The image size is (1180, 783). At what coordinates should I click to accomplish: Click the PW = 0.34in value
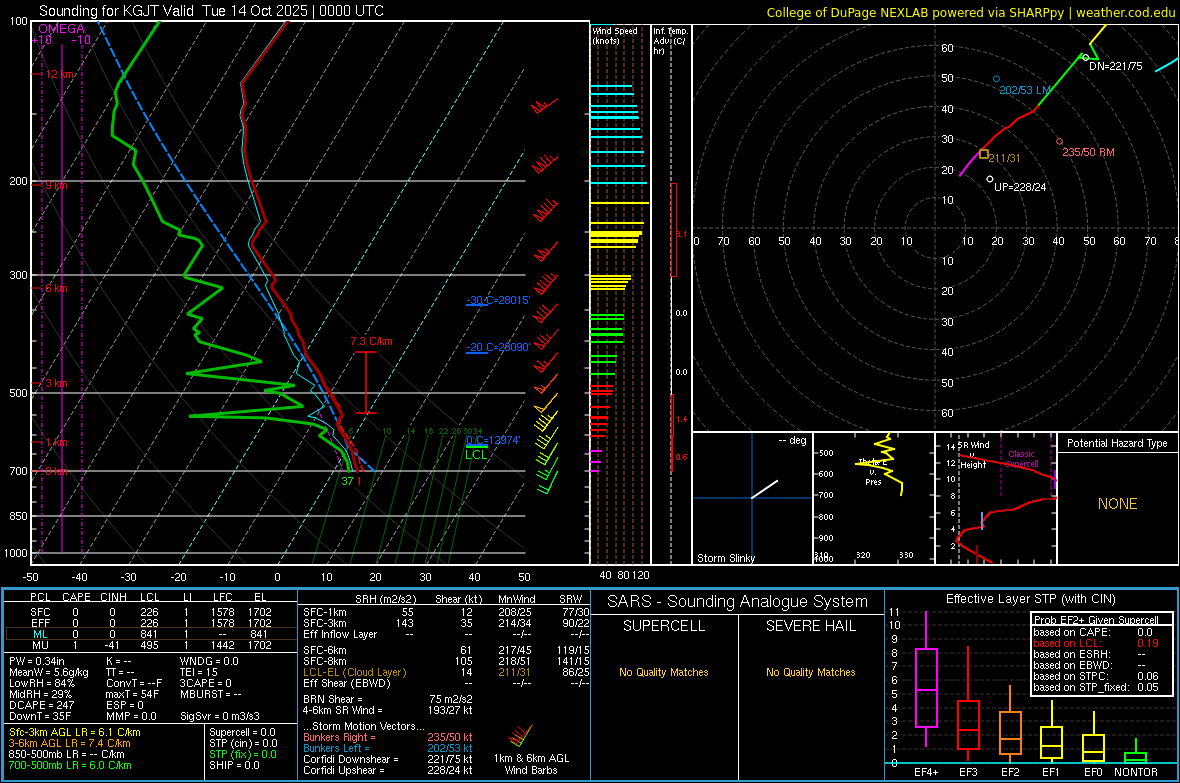36,661
